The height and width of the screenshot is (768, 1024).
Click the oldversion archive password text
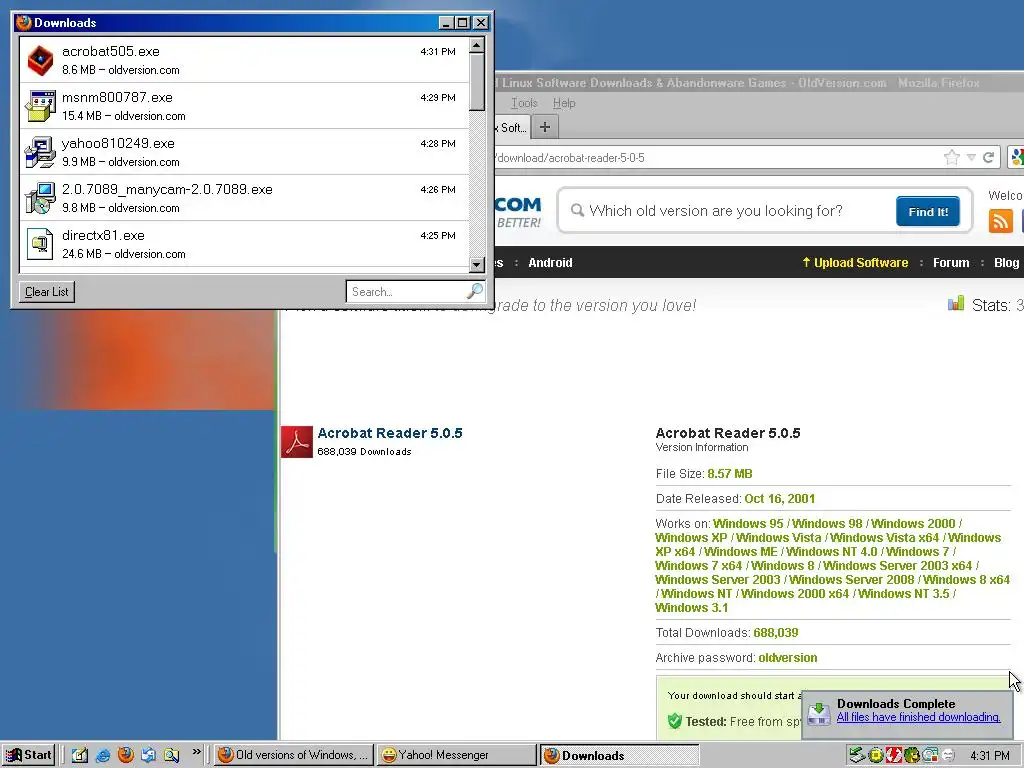click(x=788, y=658)
